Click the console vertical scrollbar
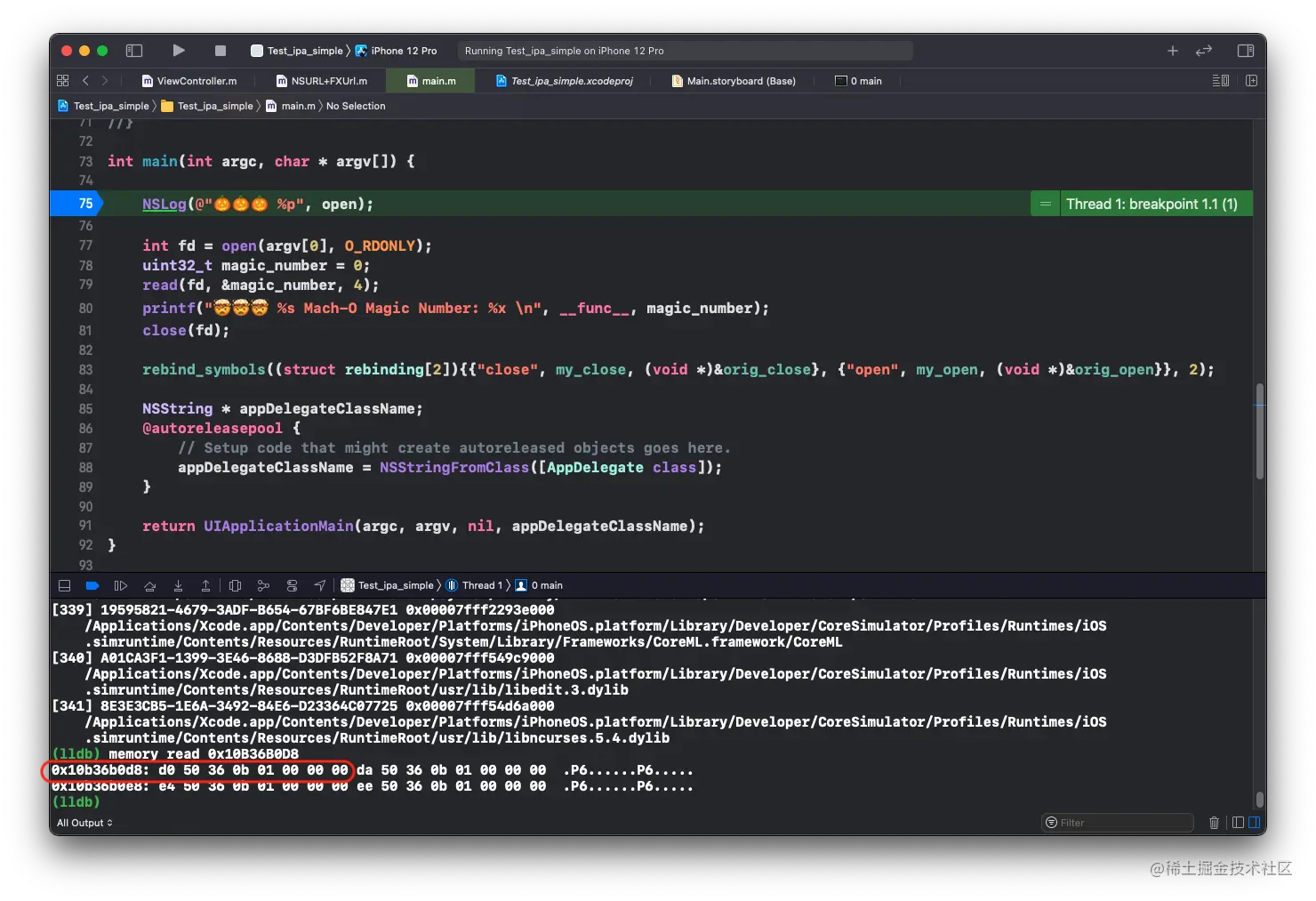 point(1259,799)
